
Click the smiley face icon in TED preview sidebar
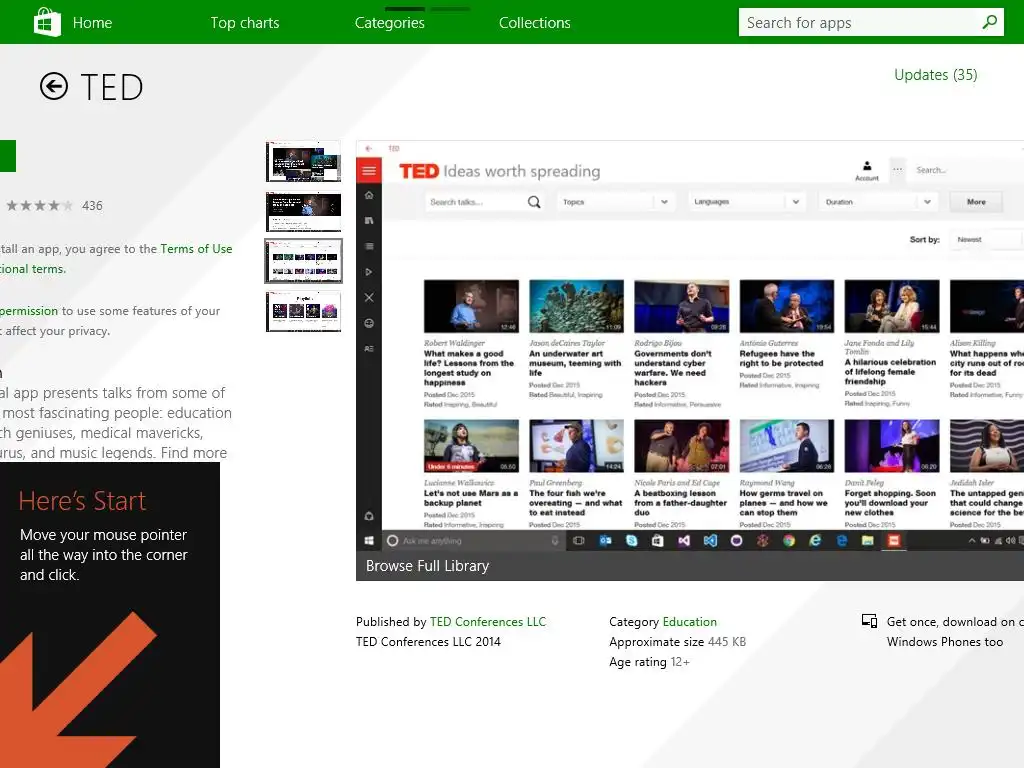click(369, 323)
